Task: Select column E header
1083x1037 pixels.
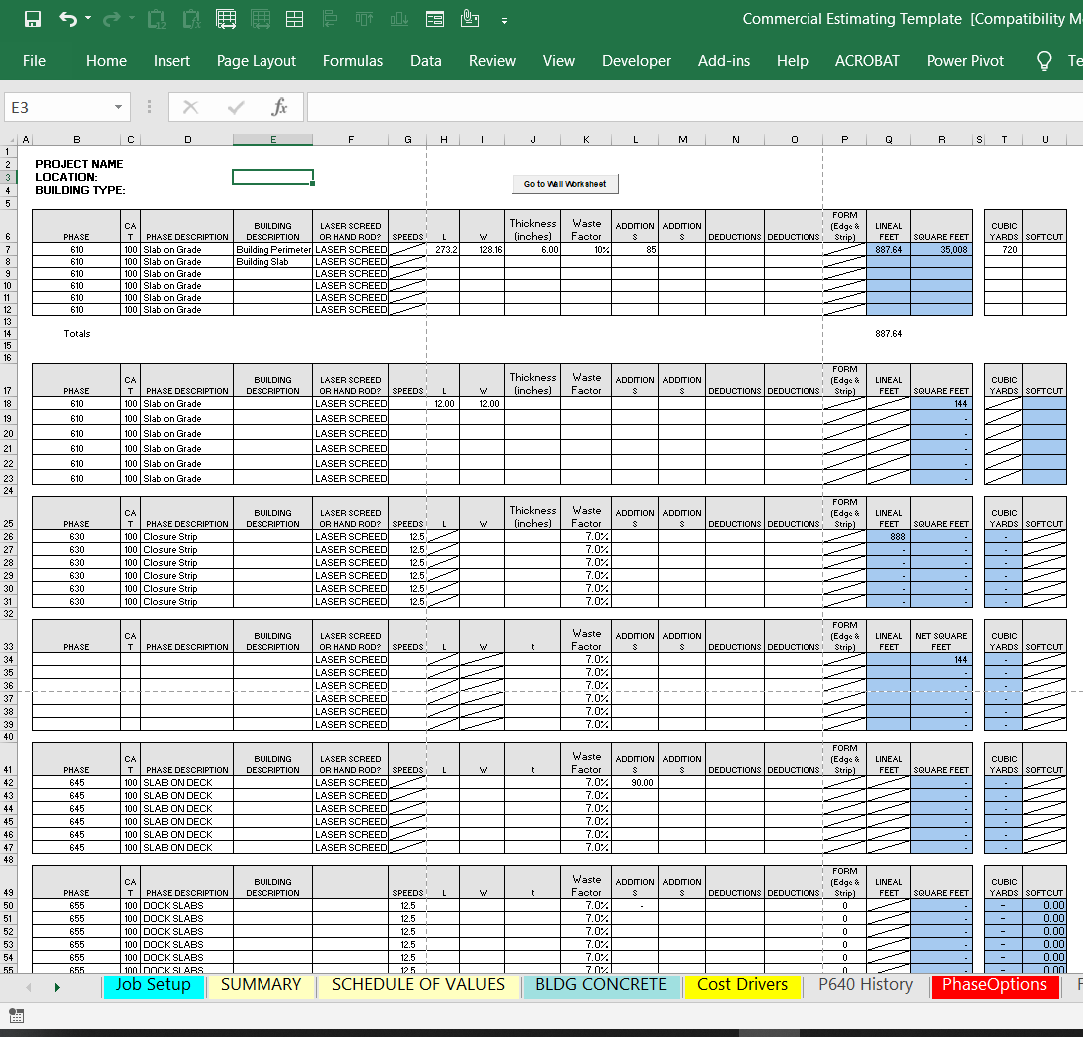Action: [x=273, y=140]
